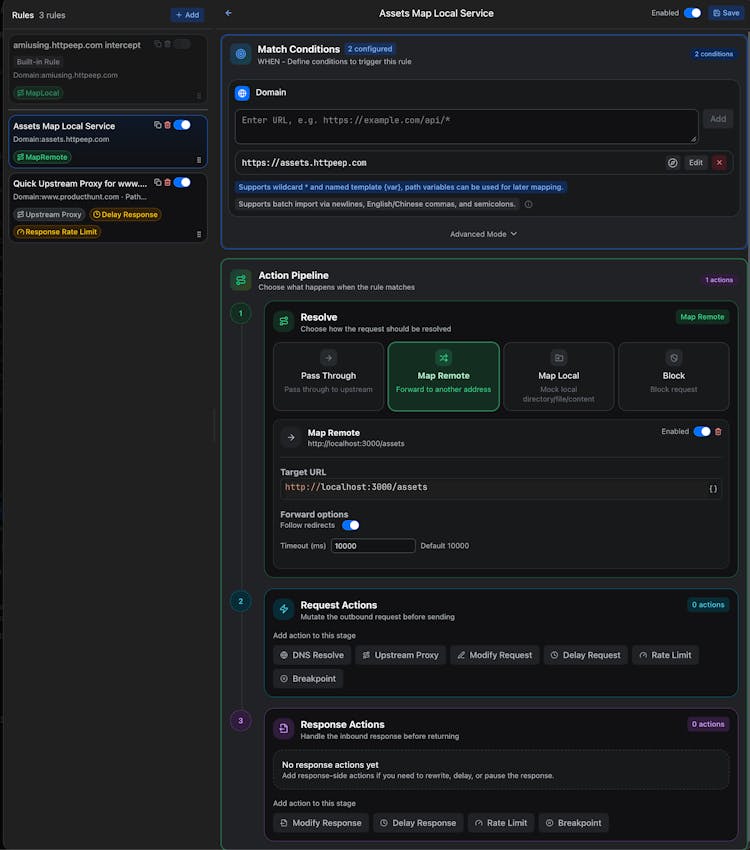
Task: Toggle the Quick Upstream Proxy rule switch
Action: (182, 183)
